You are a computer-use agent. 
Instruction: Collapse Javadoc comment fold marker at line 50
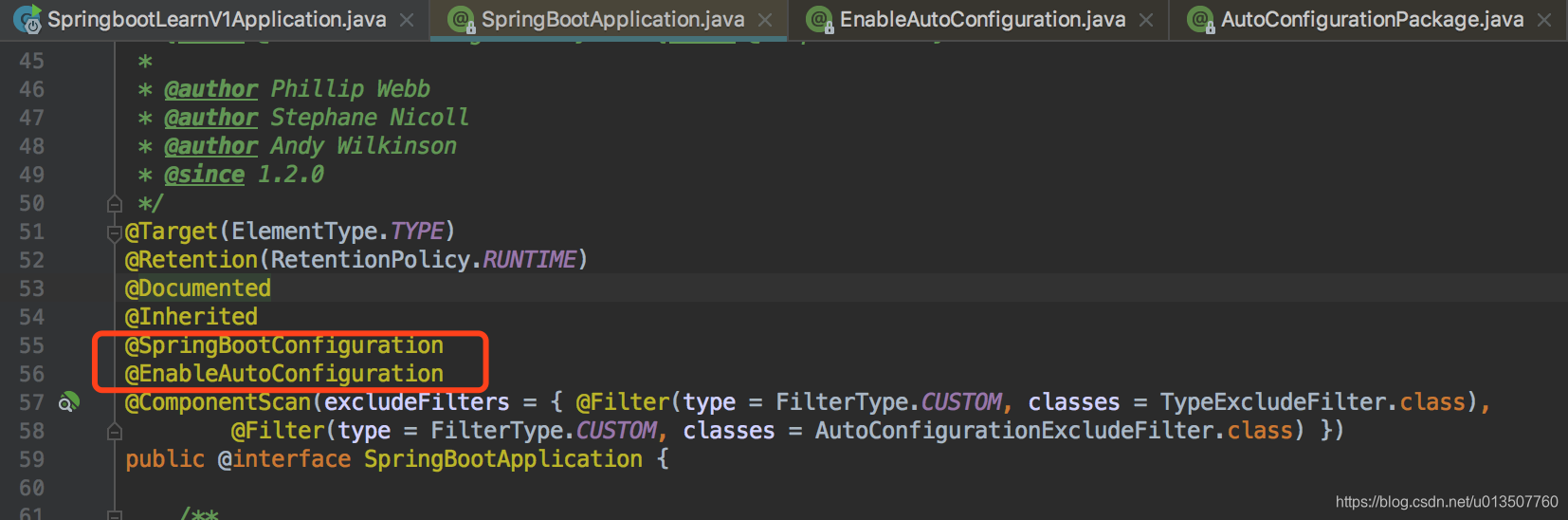click(115, 203)
